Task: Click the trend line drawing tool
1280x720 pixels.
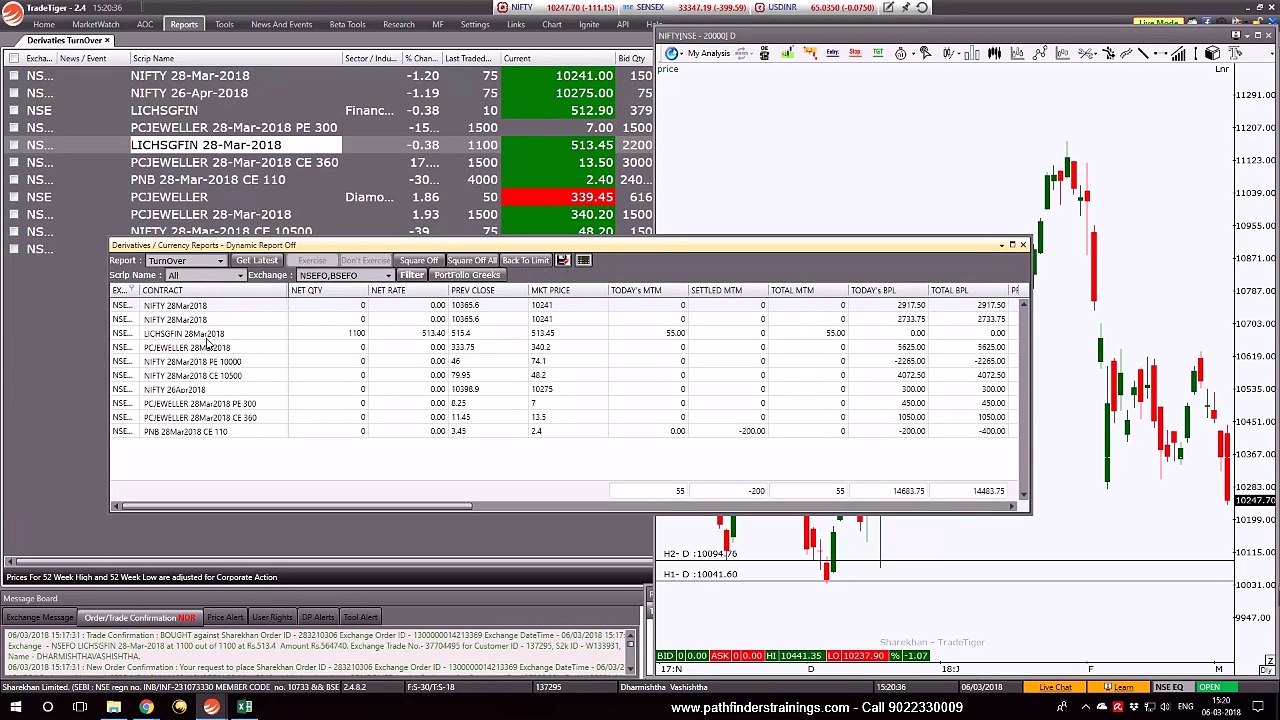Action: point(1143,53)
